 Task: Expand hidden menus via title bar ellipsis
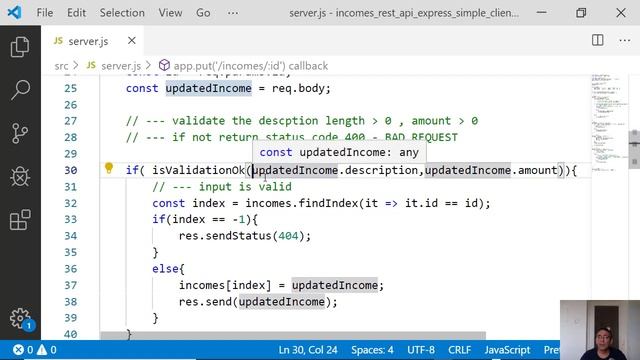point(233,13)
